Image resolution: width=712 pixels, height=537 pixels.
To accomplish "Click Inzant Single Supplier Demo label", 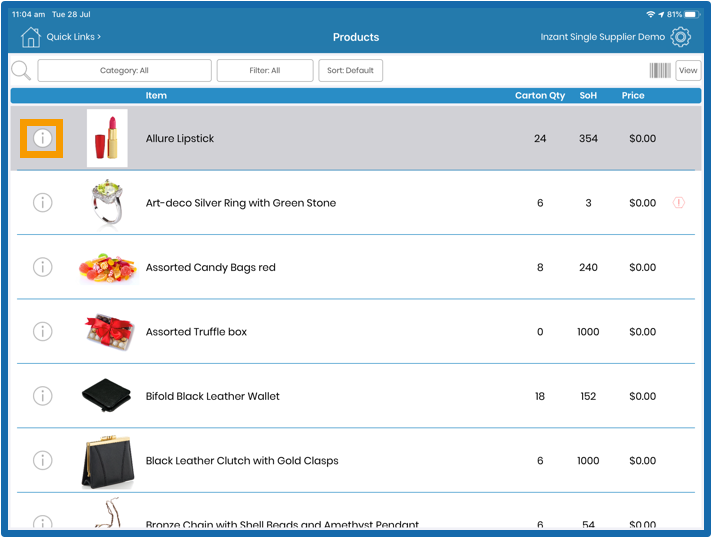I will 603,37.
